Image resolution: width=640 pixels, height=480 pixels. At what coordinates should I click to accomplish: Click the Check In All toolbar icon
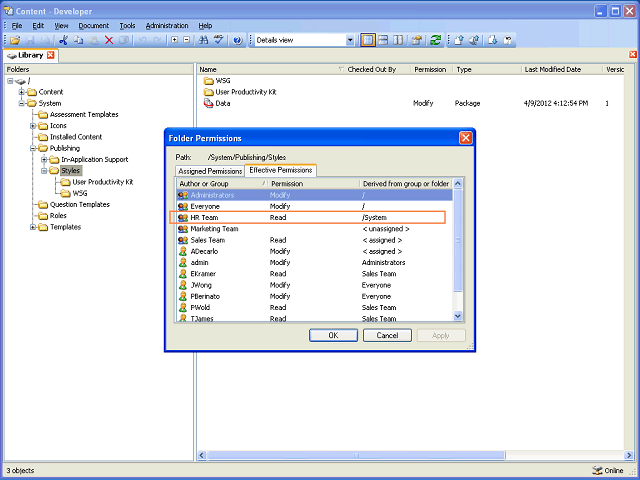point(474,40)
